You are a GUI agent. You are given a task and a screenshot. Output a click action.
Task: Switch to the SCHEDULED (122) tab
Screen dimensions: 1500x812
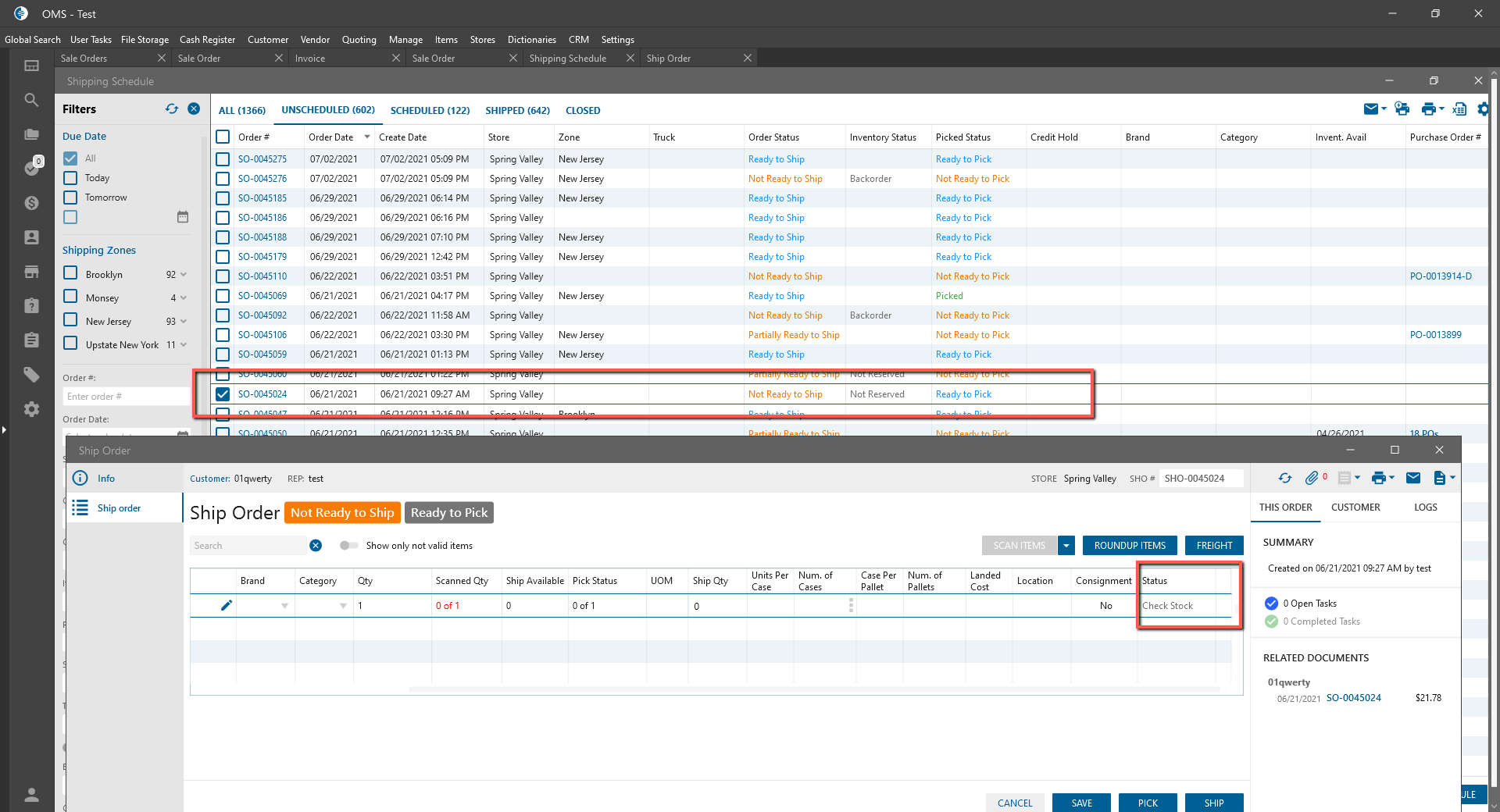click(430, 111)
